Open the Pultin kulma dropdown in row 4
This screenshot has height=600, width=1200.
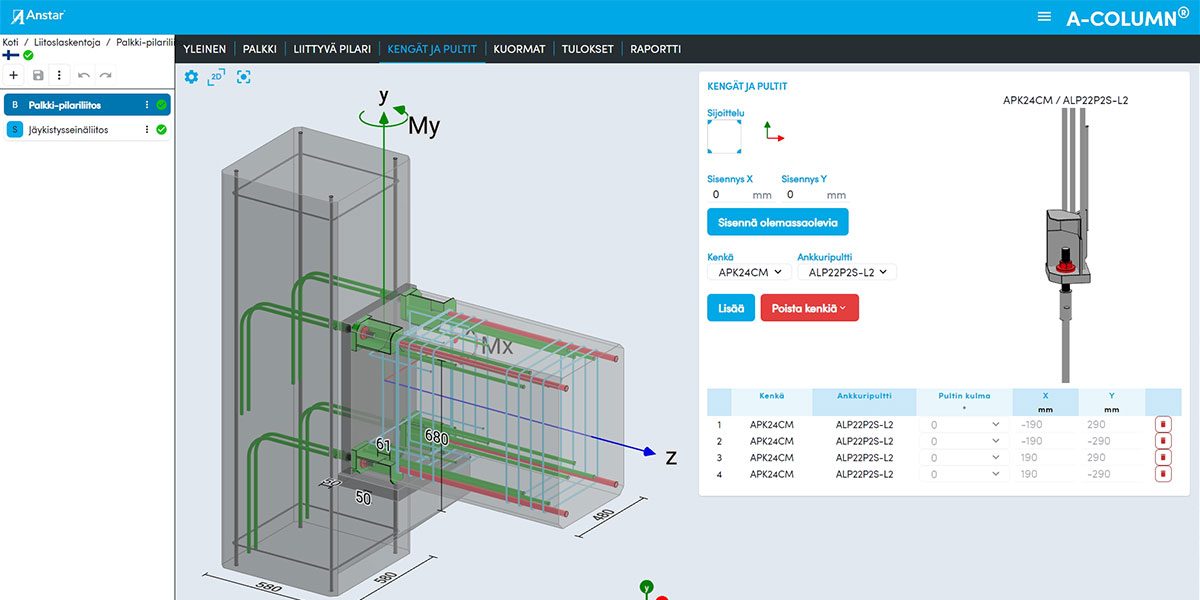[964, 474]
